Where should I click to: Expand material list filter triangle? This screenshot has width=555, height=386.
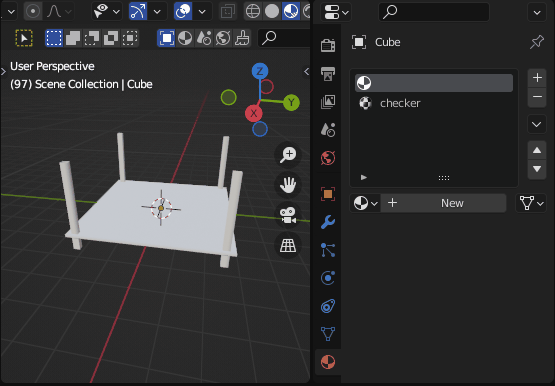pyautogui.click(x=364, y=177)
